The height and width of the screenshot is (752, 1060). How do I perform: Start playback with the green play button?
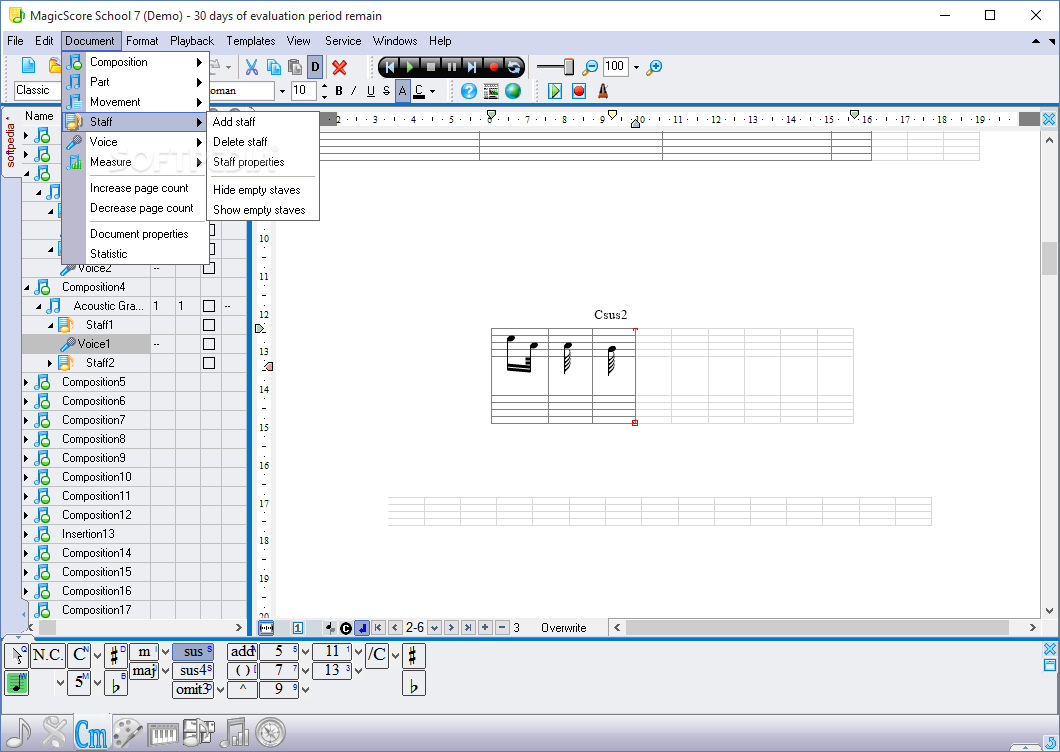click(410, 67)
